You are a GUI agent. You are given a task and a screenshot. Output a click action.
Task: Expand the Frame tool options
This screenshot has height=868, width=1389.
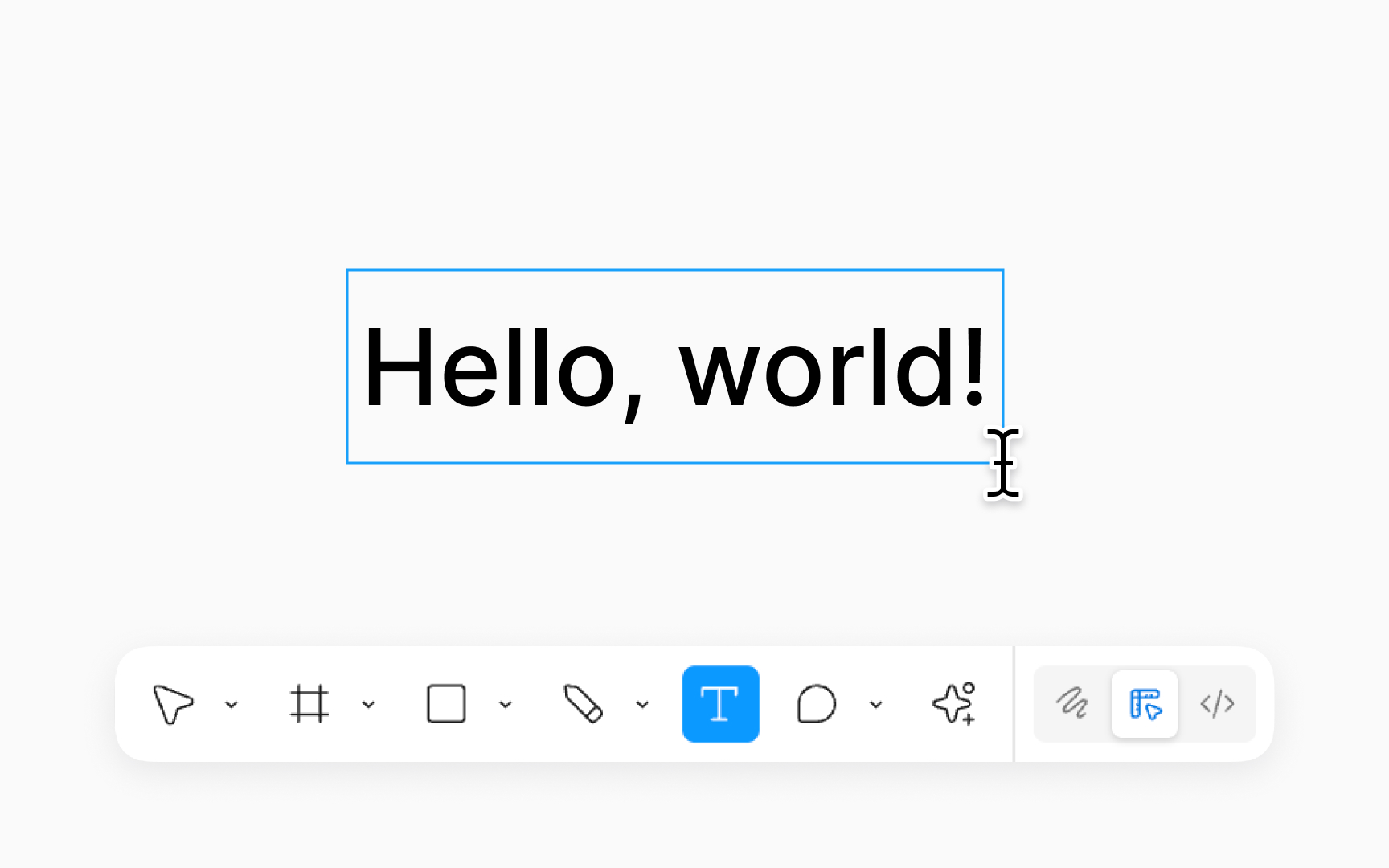click(x=369, y=704)
